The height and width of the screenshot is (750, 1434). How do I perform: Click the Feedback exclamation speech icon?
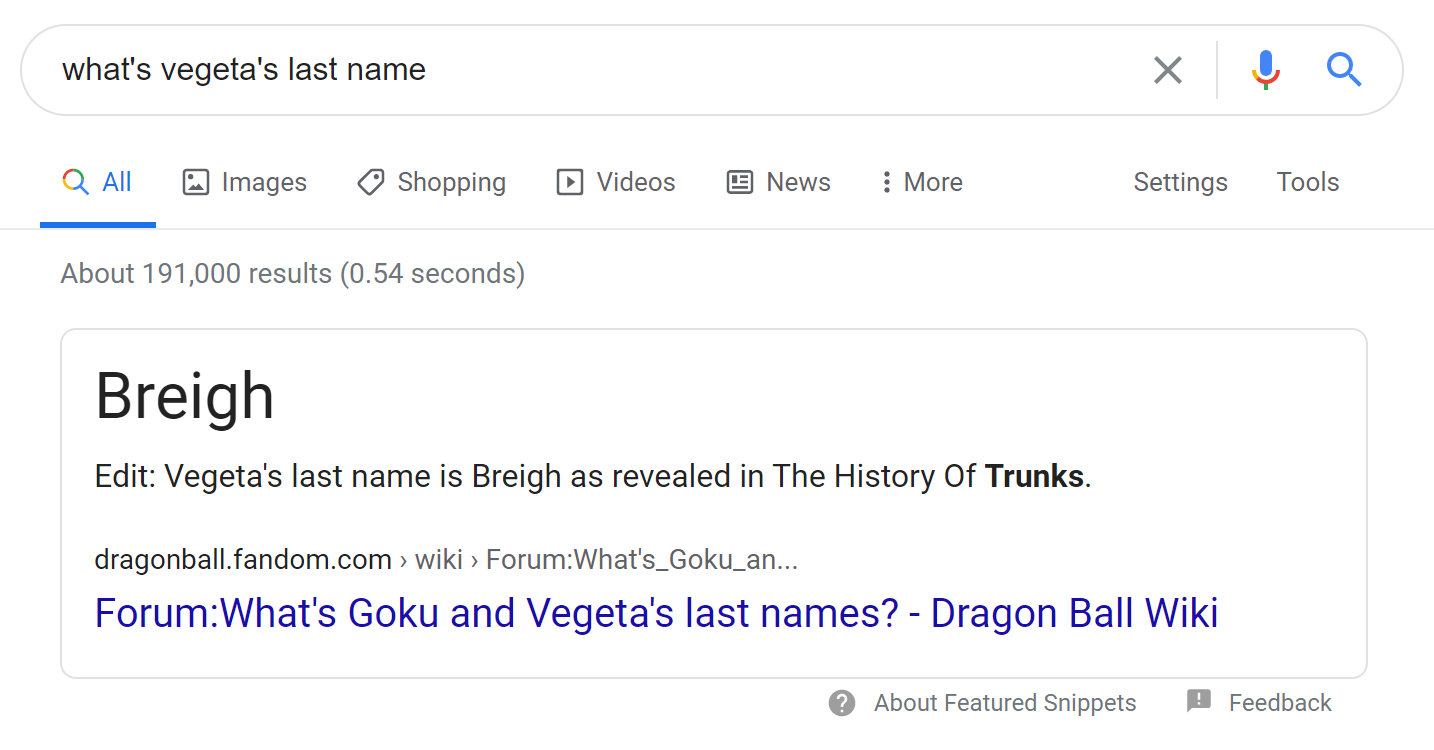(x=1198, y=701)
